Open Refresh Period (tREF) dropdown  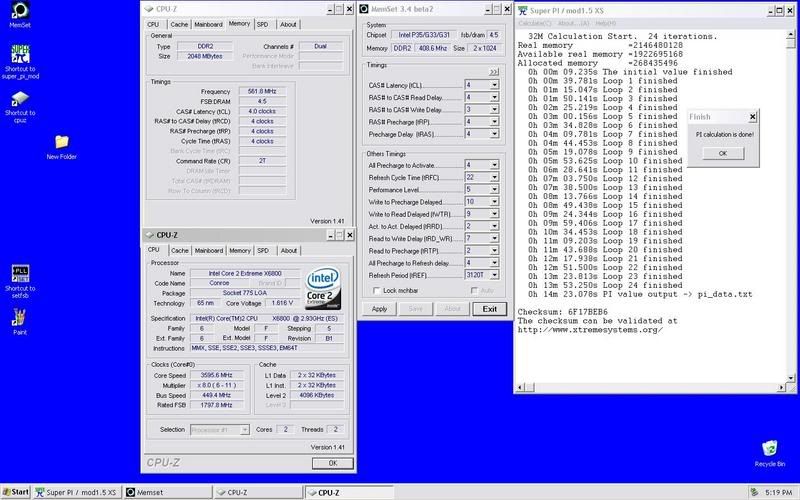[494, 275]
